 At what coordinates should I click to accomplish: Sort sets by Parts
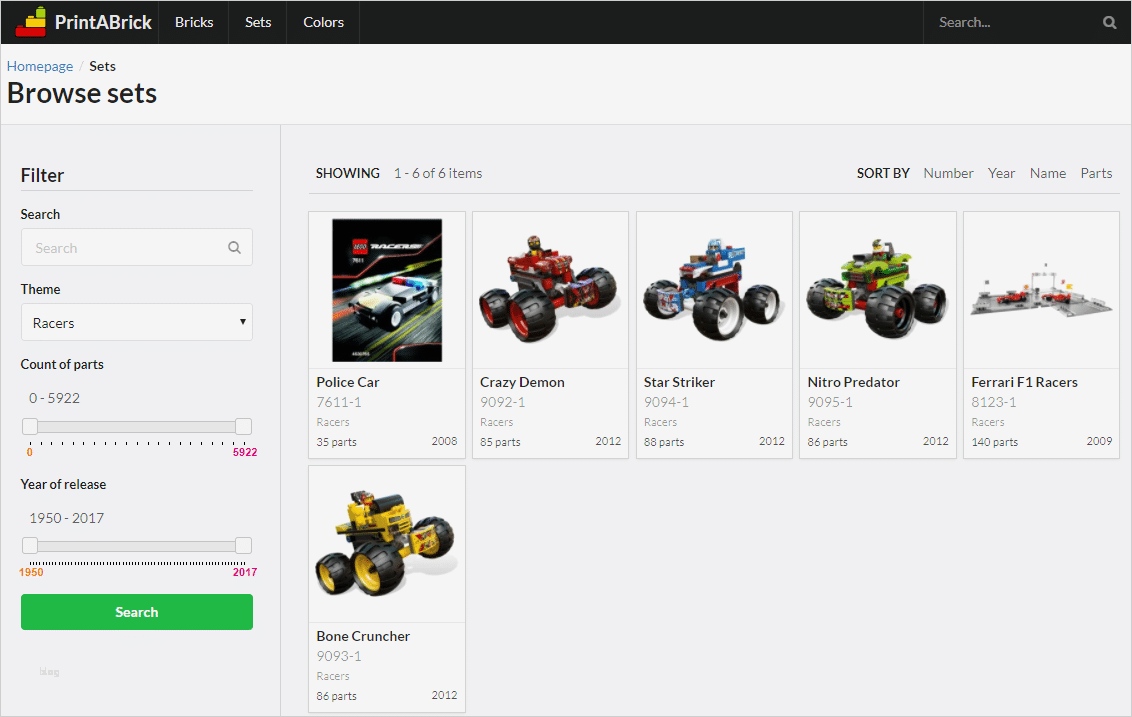[1096, 173]
